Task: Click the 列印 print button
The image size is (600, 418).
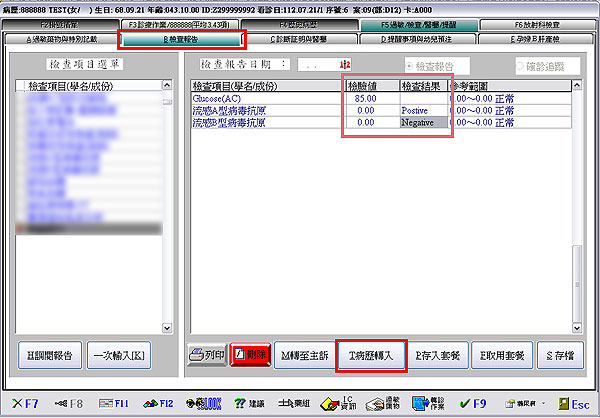Action: pyautogui.click(x=207, y=356)
